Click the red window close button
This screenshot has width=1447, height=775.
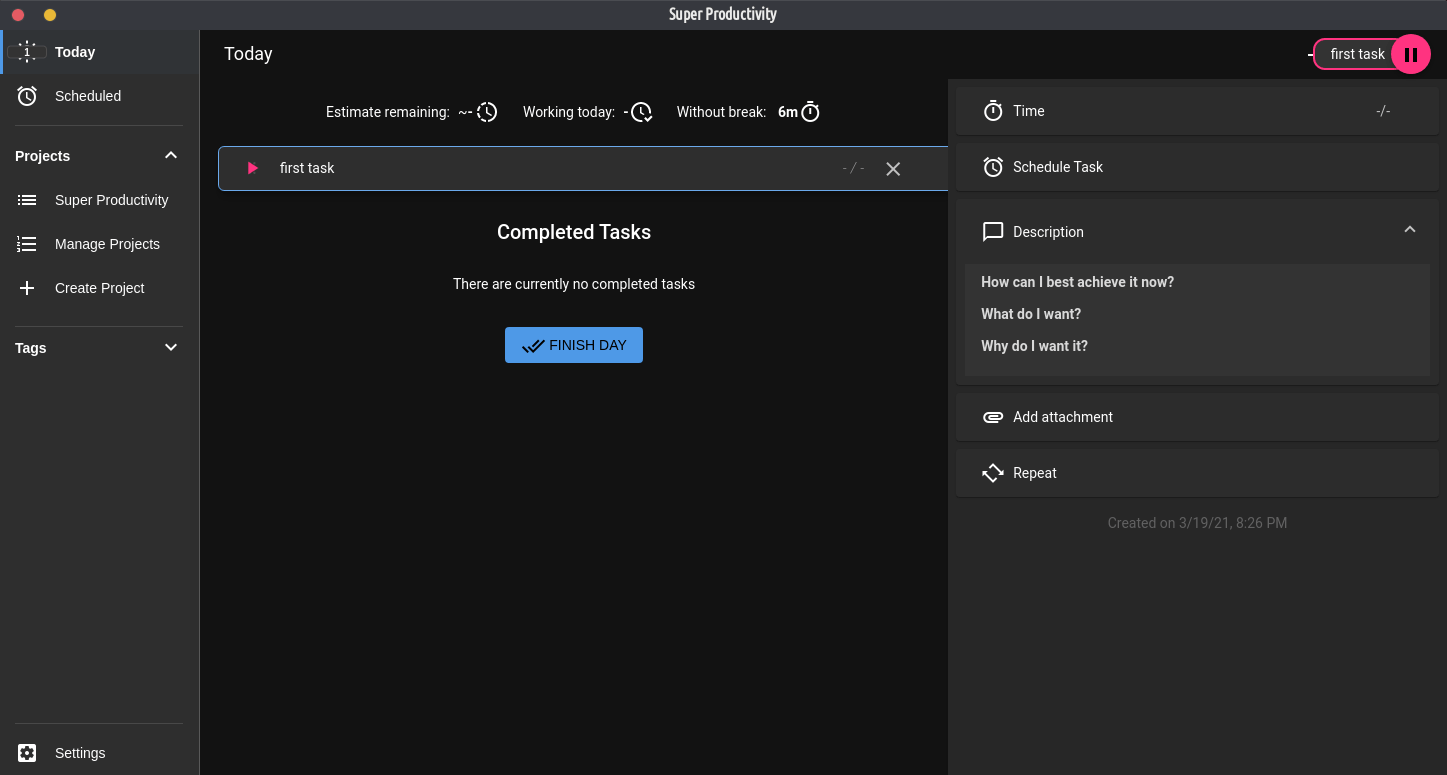pyautogui.click(x=18, y=15)
